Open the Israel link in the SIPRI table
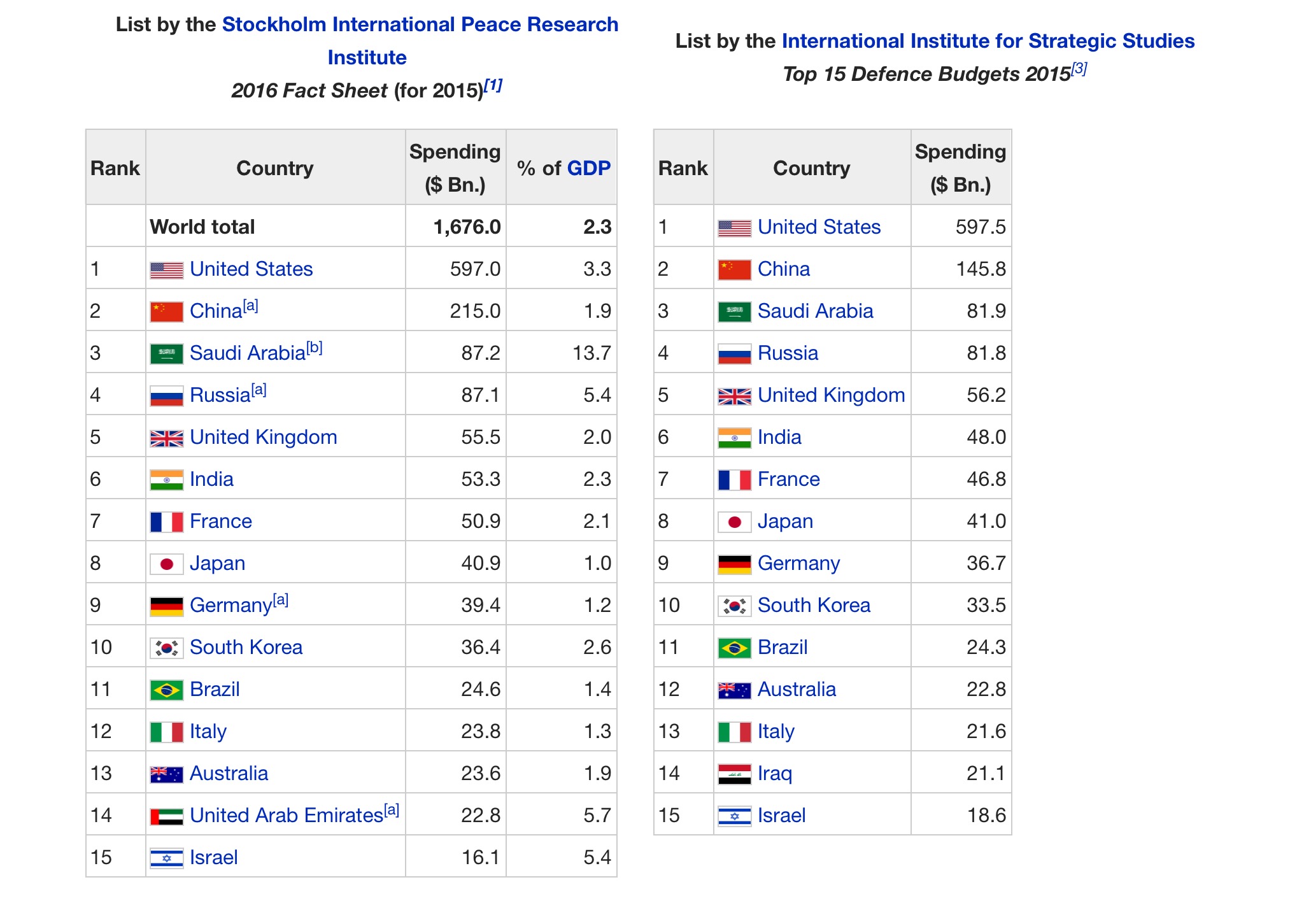This screenshot has width=1304, height=924. point(214,858)
